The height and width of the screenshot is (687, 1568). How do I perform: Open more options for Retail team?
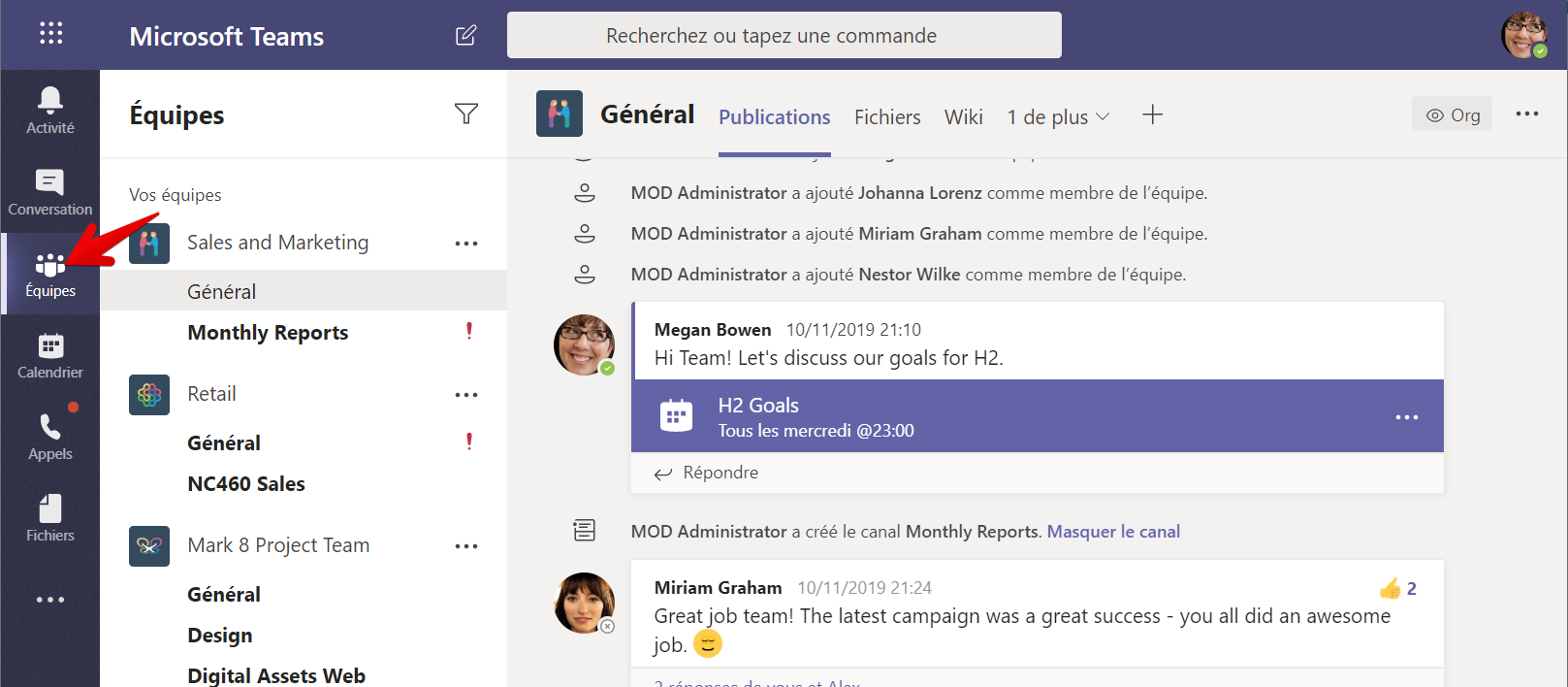[x=466, y=395]
